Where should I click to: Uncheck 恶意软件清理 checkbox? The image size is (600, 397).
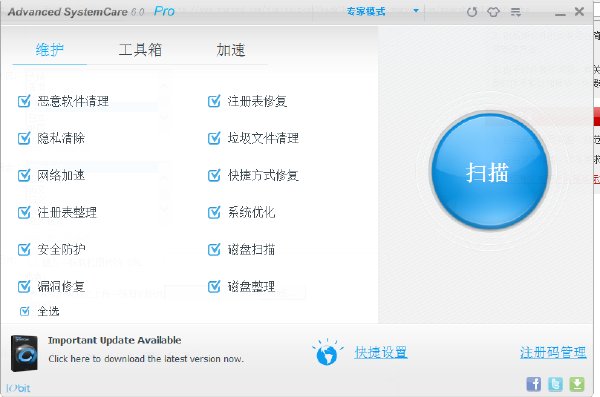pos(24,101)
